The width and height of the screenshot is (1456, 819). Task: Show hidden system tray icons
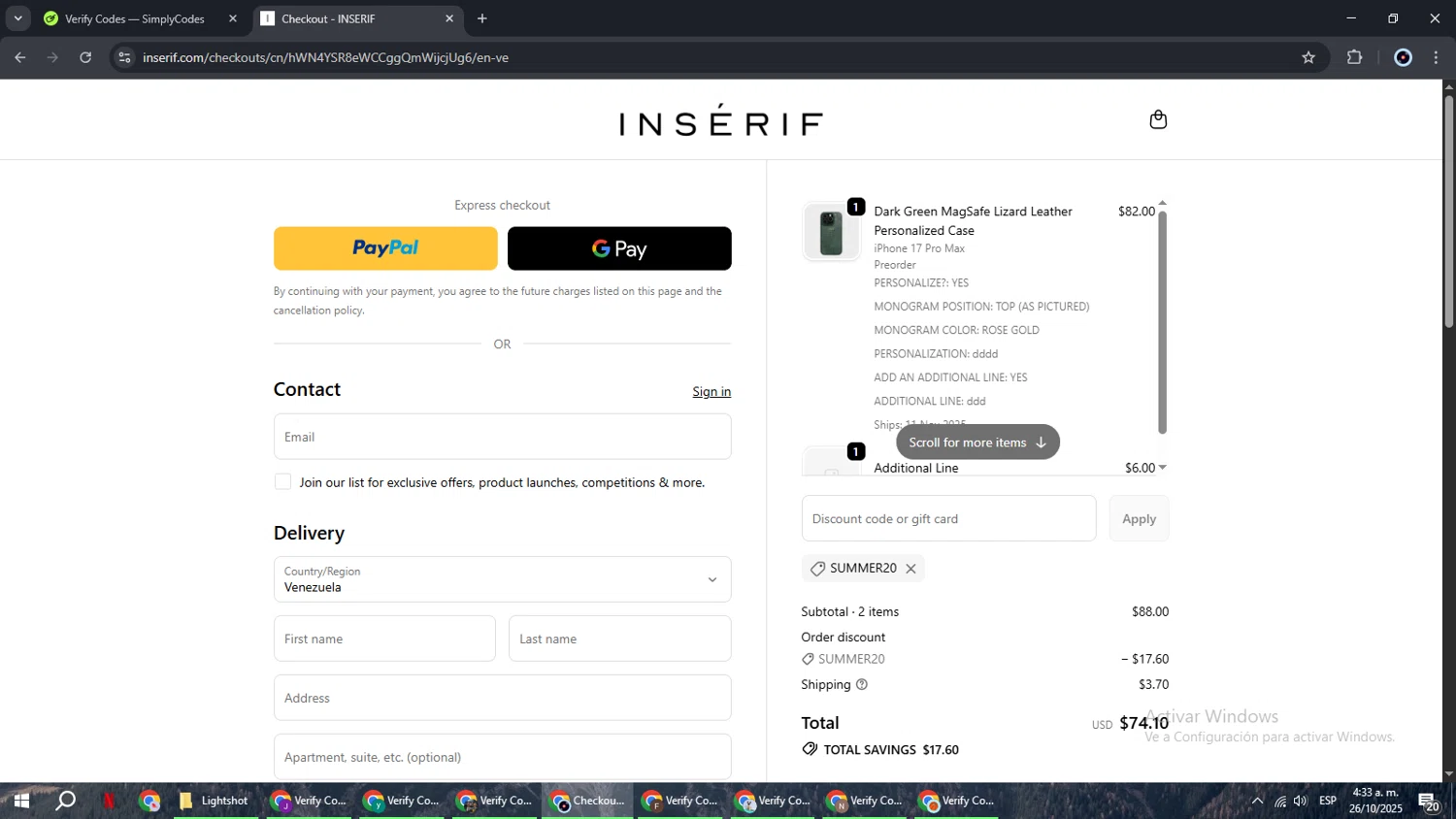pyautogui.click(x=1257, y=801)
